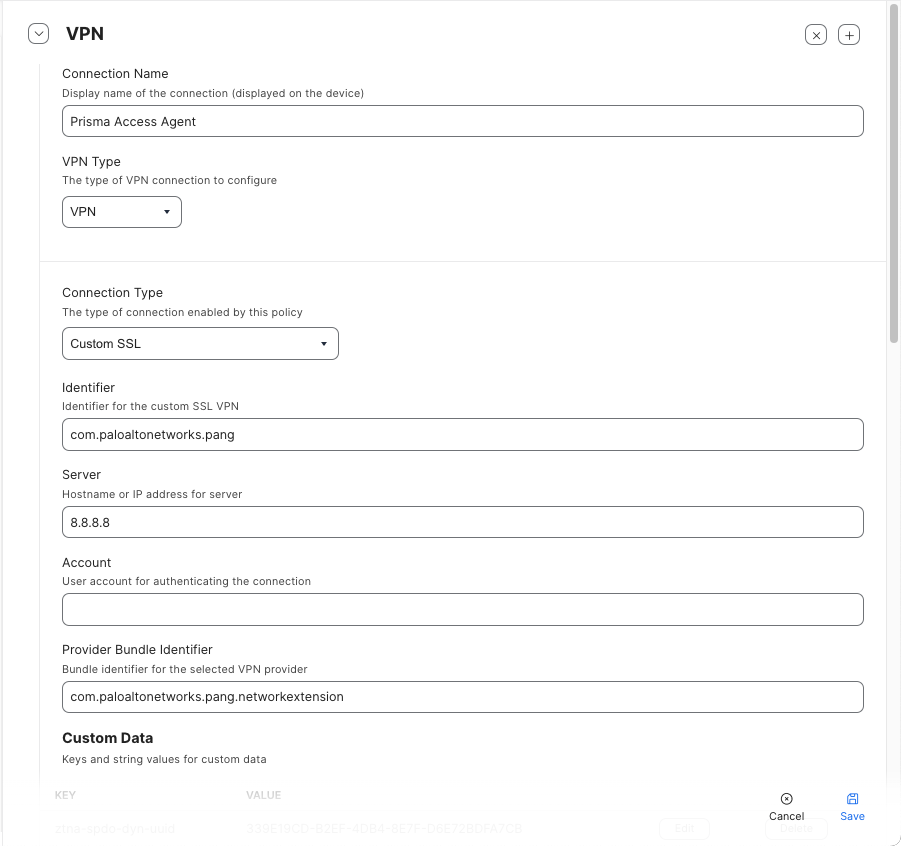Click the Provider Bundle Identifier field
901x846 pixels.
click(x=462, y=697)
